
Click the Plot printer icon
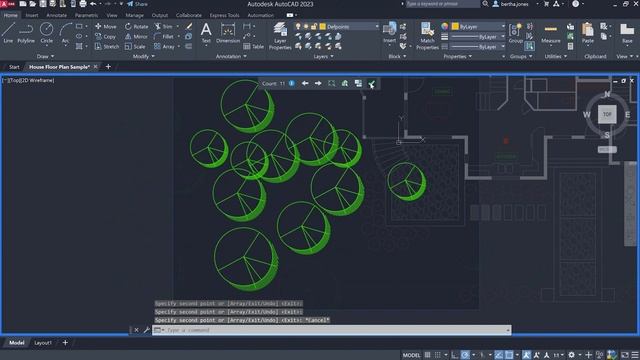(83, 4)
